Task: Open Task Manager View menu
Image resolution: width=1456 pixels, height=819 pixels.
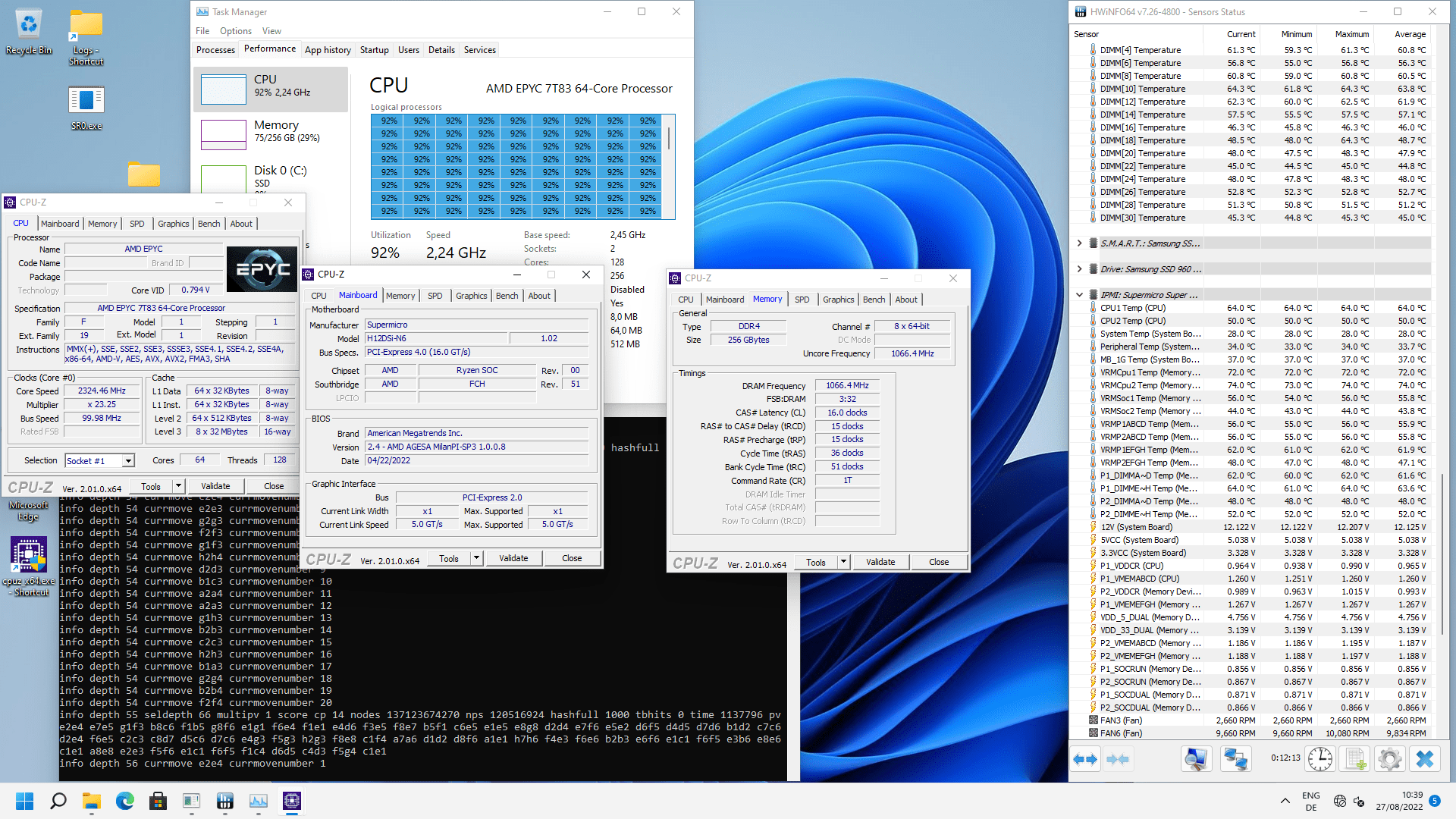Action: [x=271, y=31]
